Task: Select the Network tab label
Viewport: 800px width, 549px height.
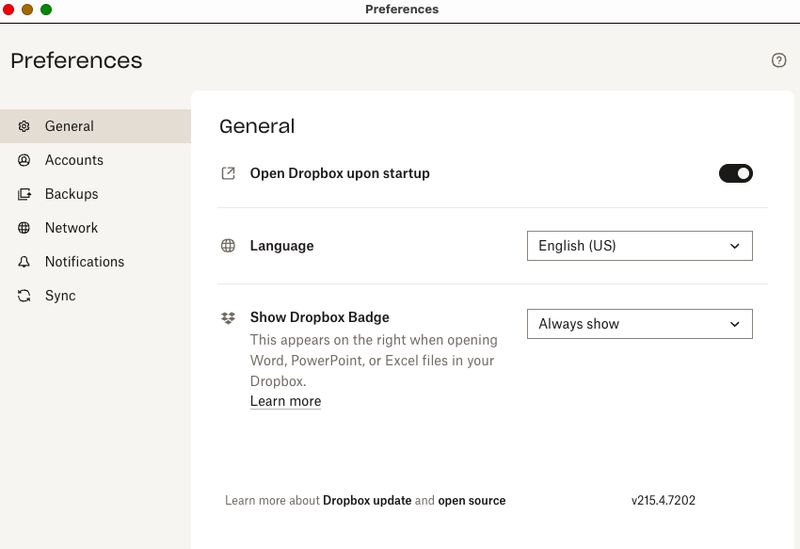Action: 71,229
